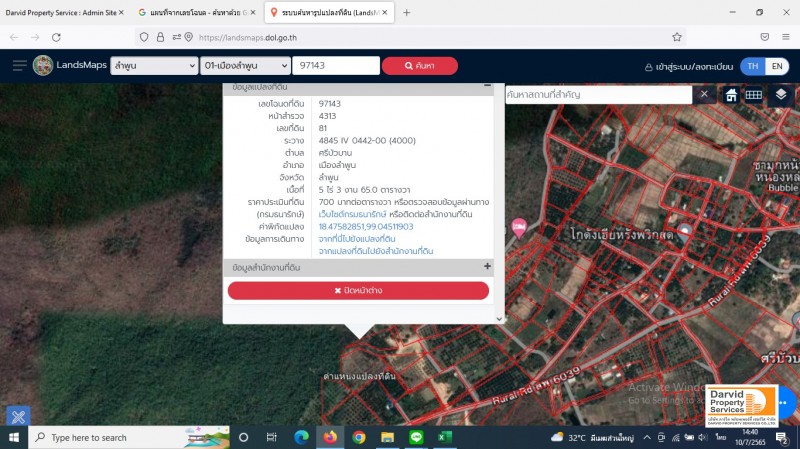Collapse the ข้อมูลแปลงที่ดิน section
The height and width of the screenshot is (449, 800).
pos(487,86)
